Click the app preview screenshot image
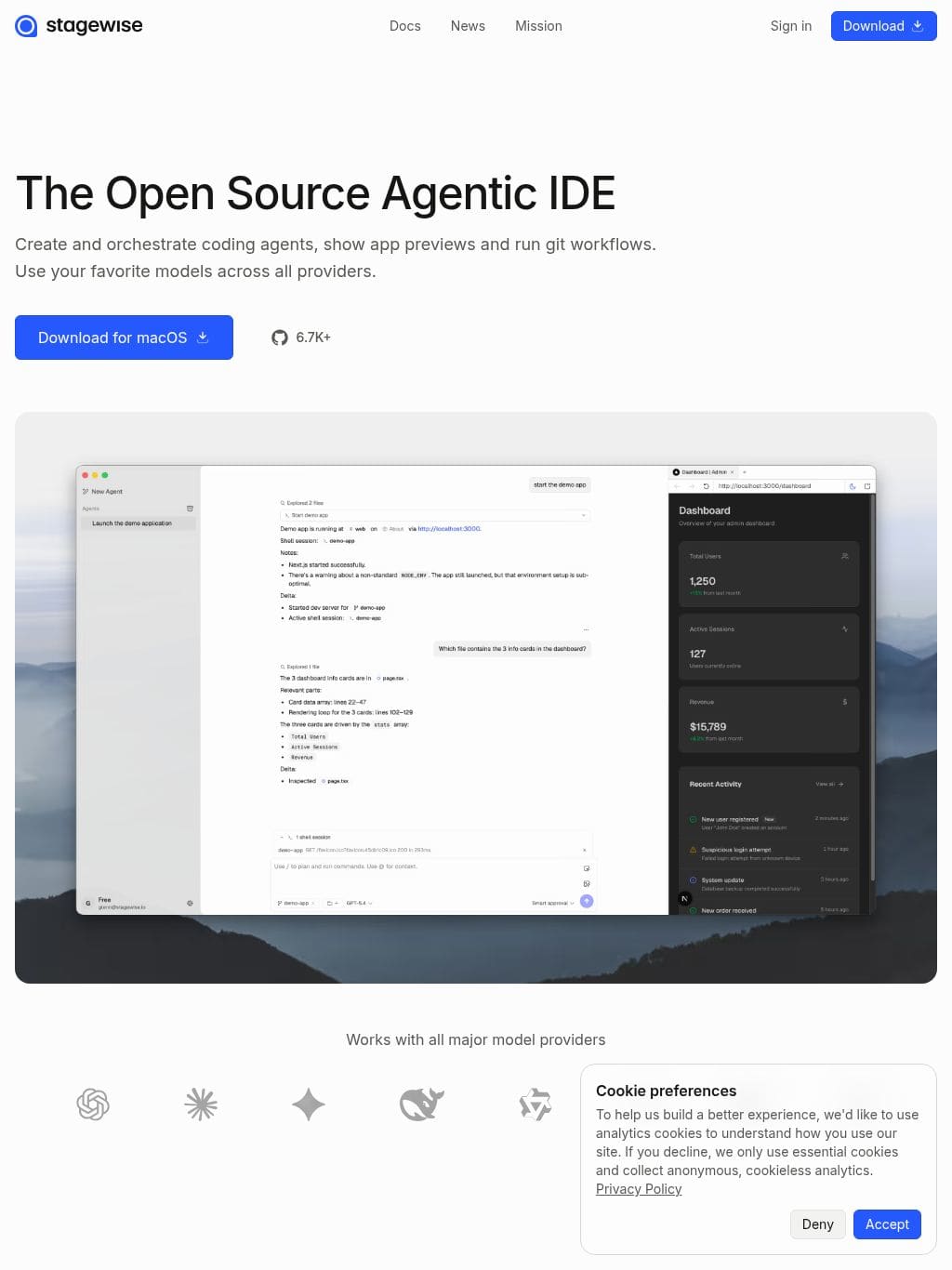Screen dimensions: 952x1270 [x=476, y=690]
